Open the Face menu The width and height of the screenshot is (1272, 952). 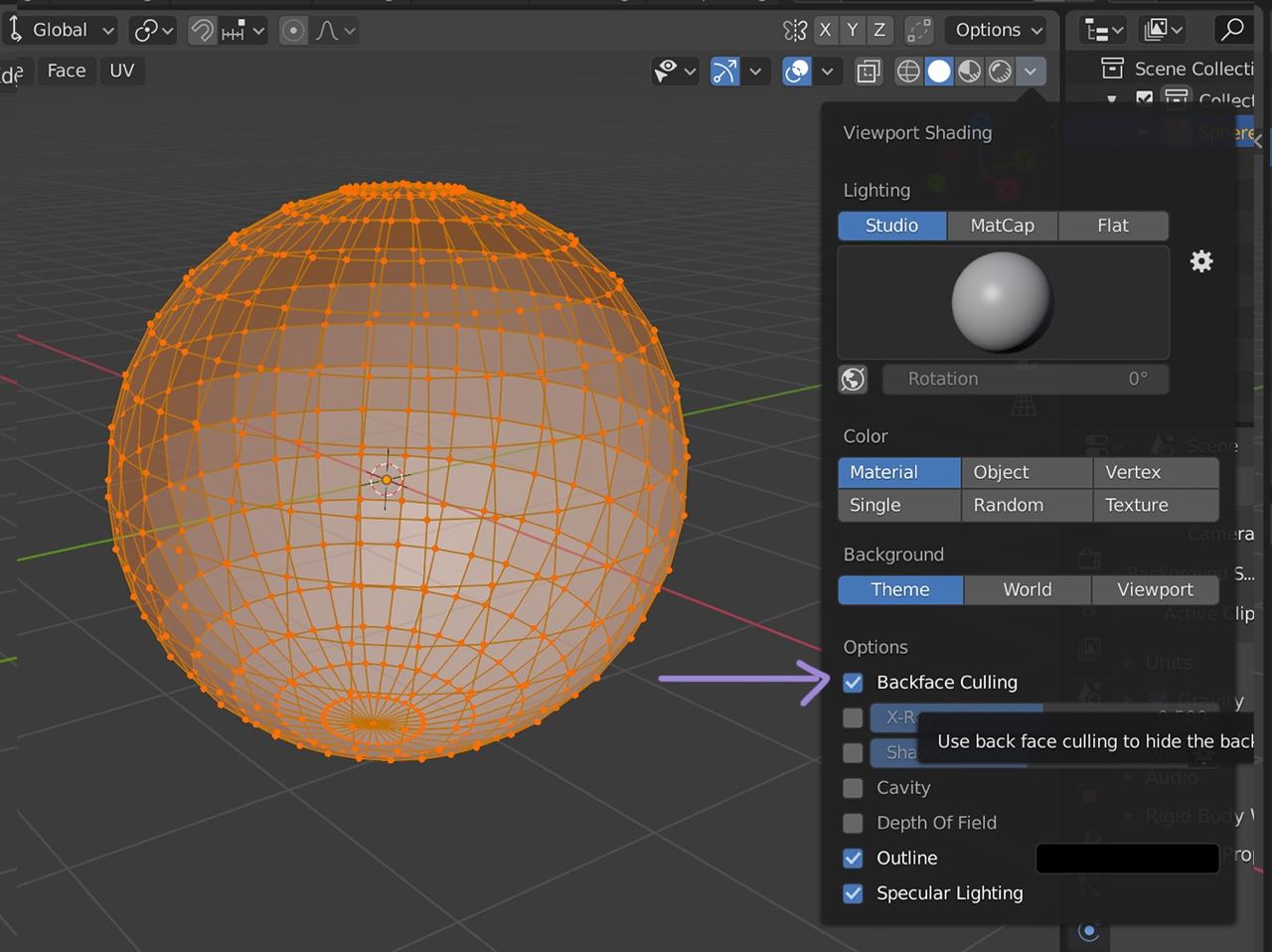pos(67,71)
